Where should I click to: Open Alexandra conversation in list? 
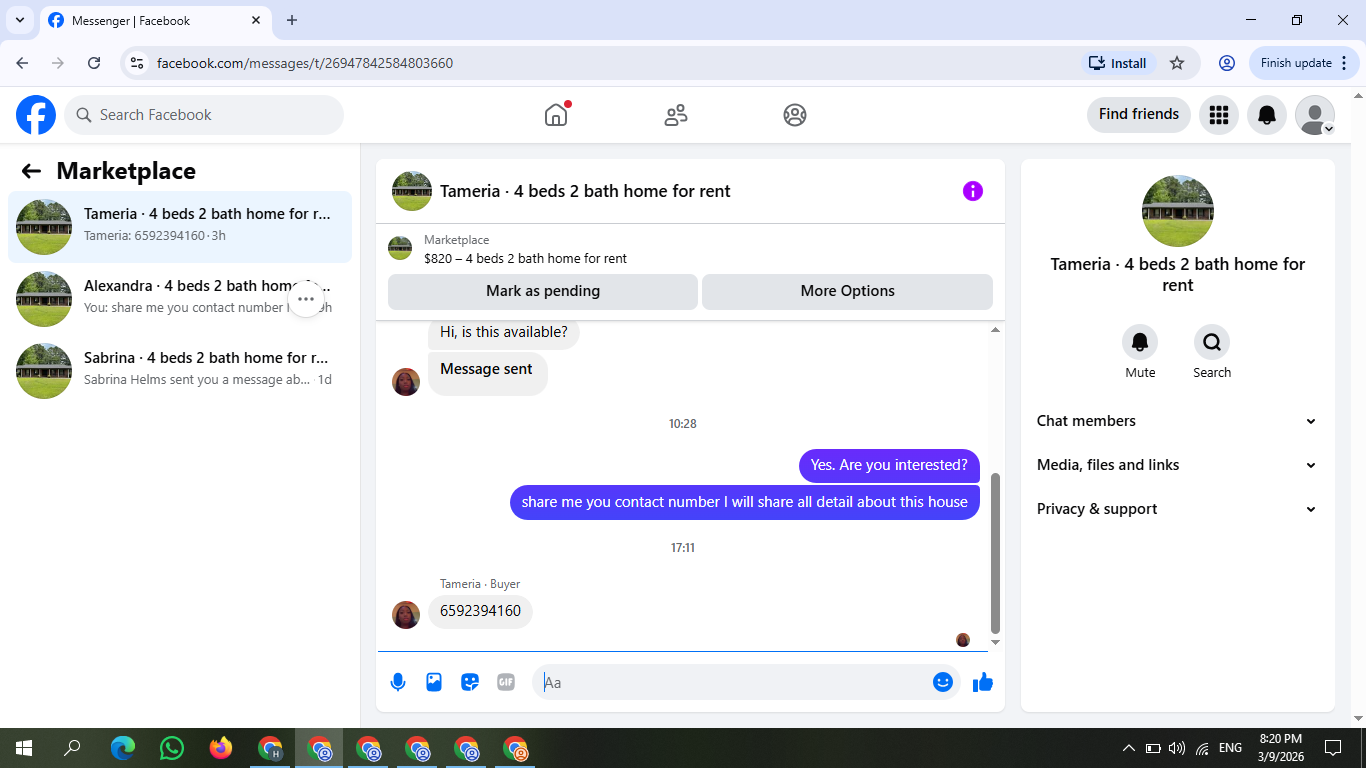click(x=180, y=299)
